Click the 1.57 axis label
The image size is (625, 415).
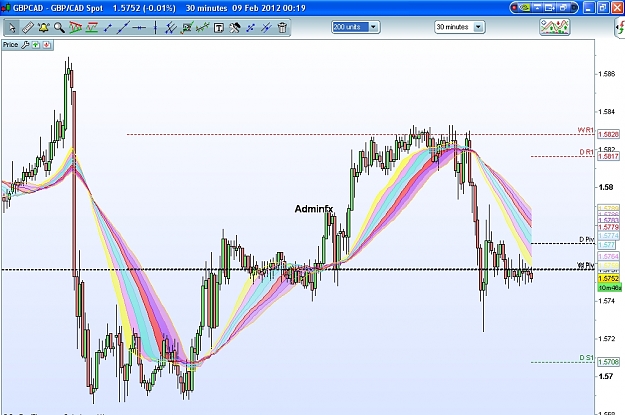(605, 376)
